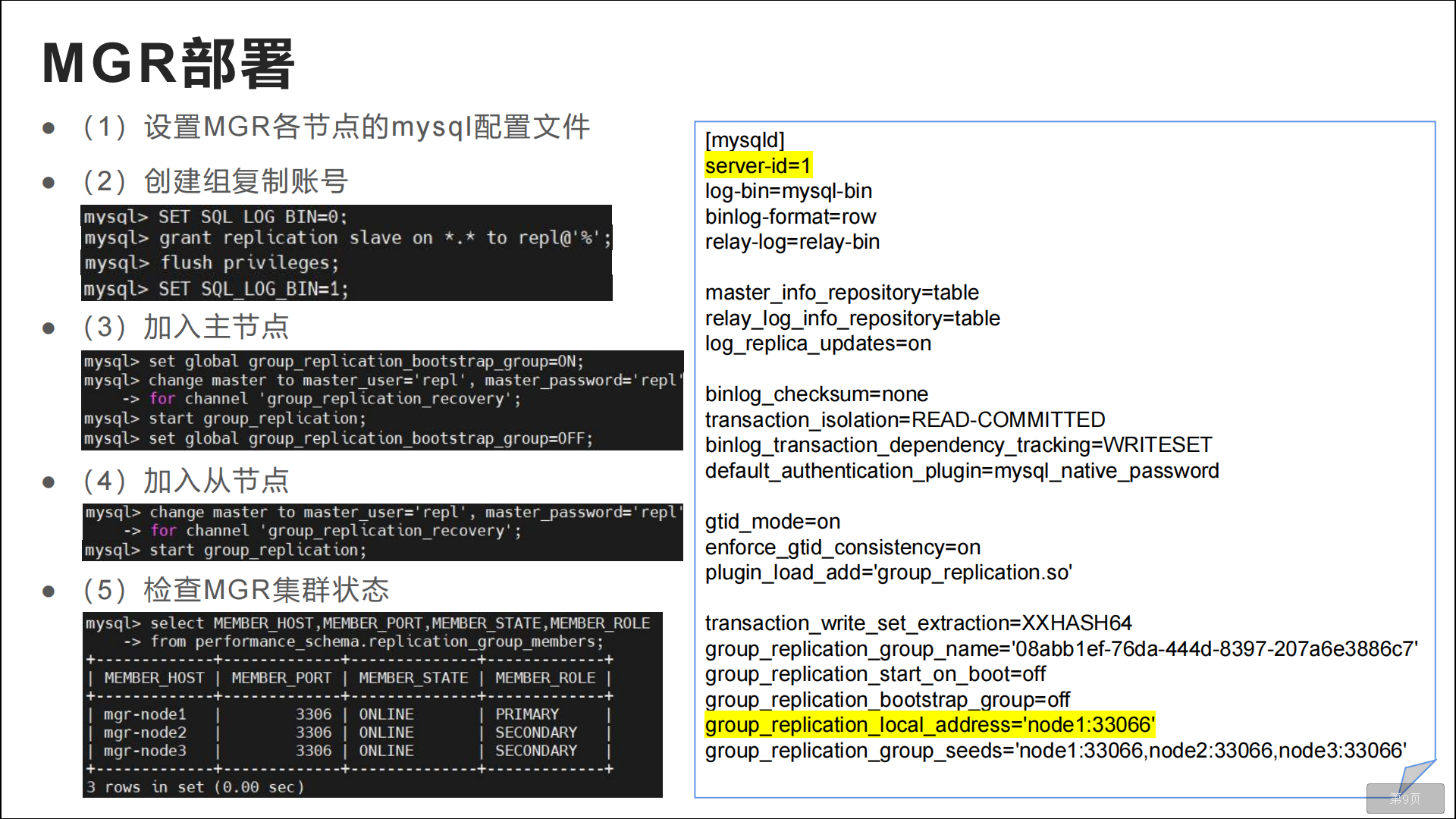Click the 第9页 page indicator button
1456x819 pixels.
(1404, 799)
